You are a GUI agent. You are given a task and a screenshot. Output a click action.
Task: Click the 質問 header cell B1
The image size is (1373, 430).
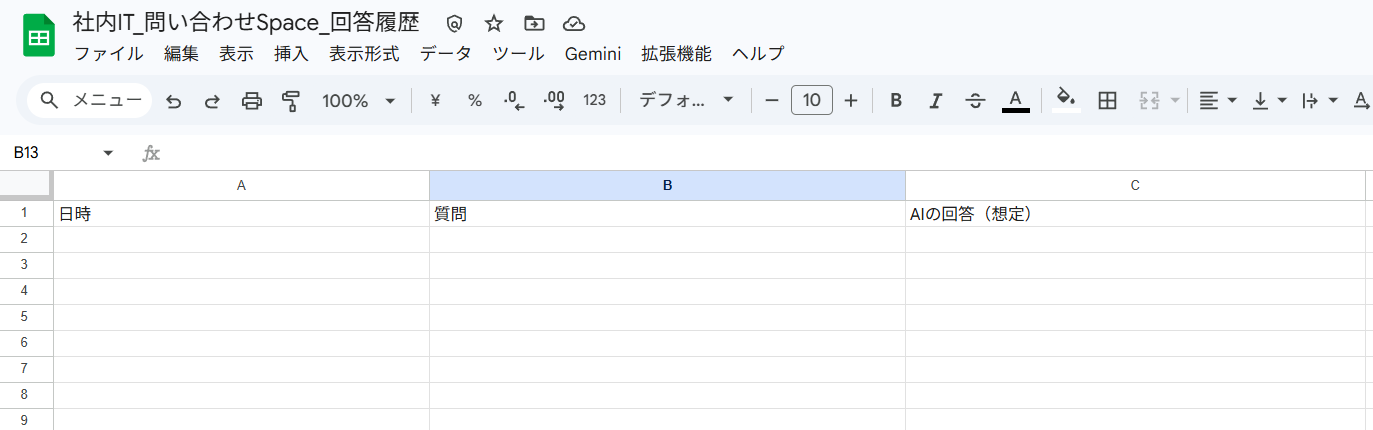(667, 214)
